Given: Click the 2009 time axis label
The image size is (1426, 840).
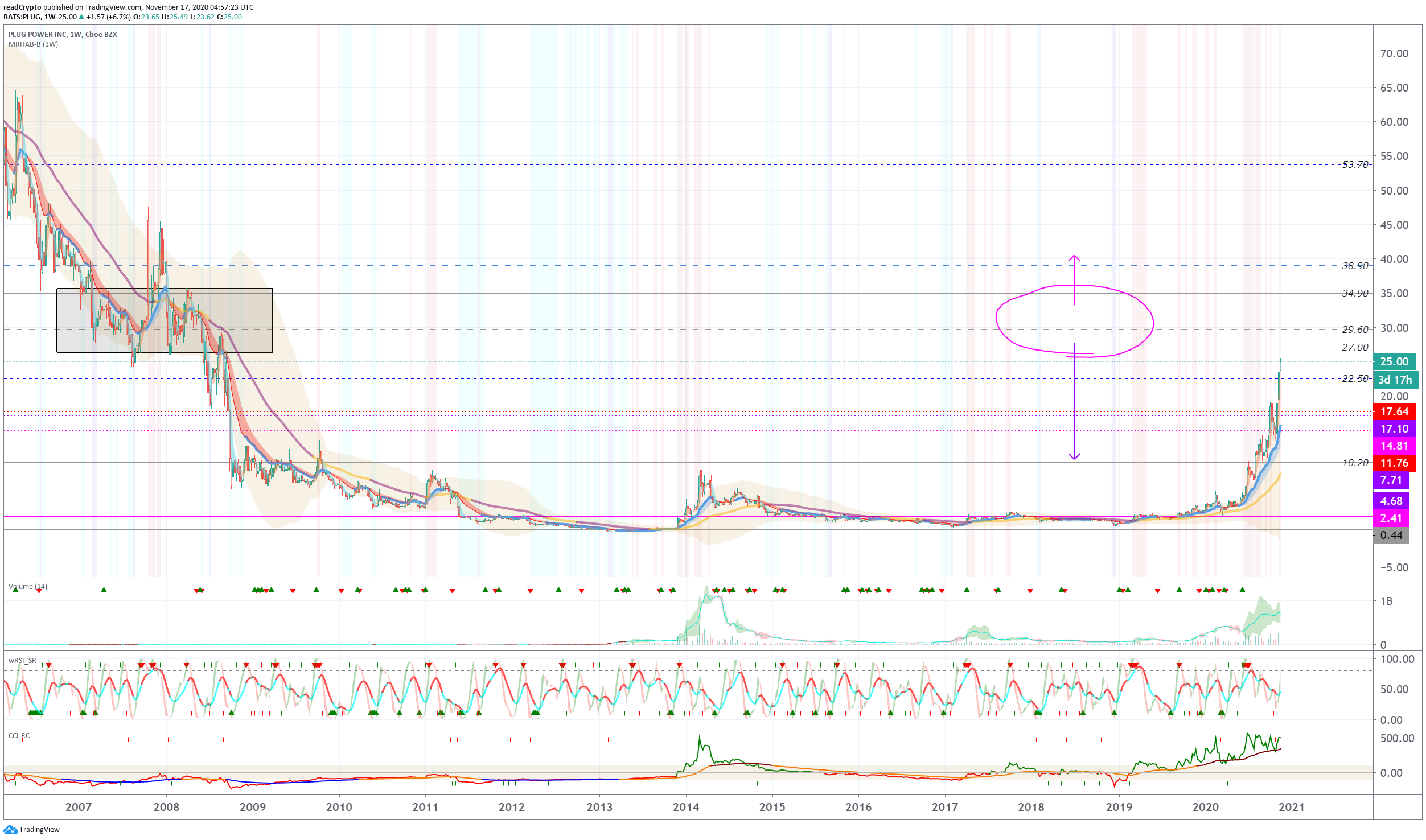Looking at the screenshot, I should [x=253, y=808].
